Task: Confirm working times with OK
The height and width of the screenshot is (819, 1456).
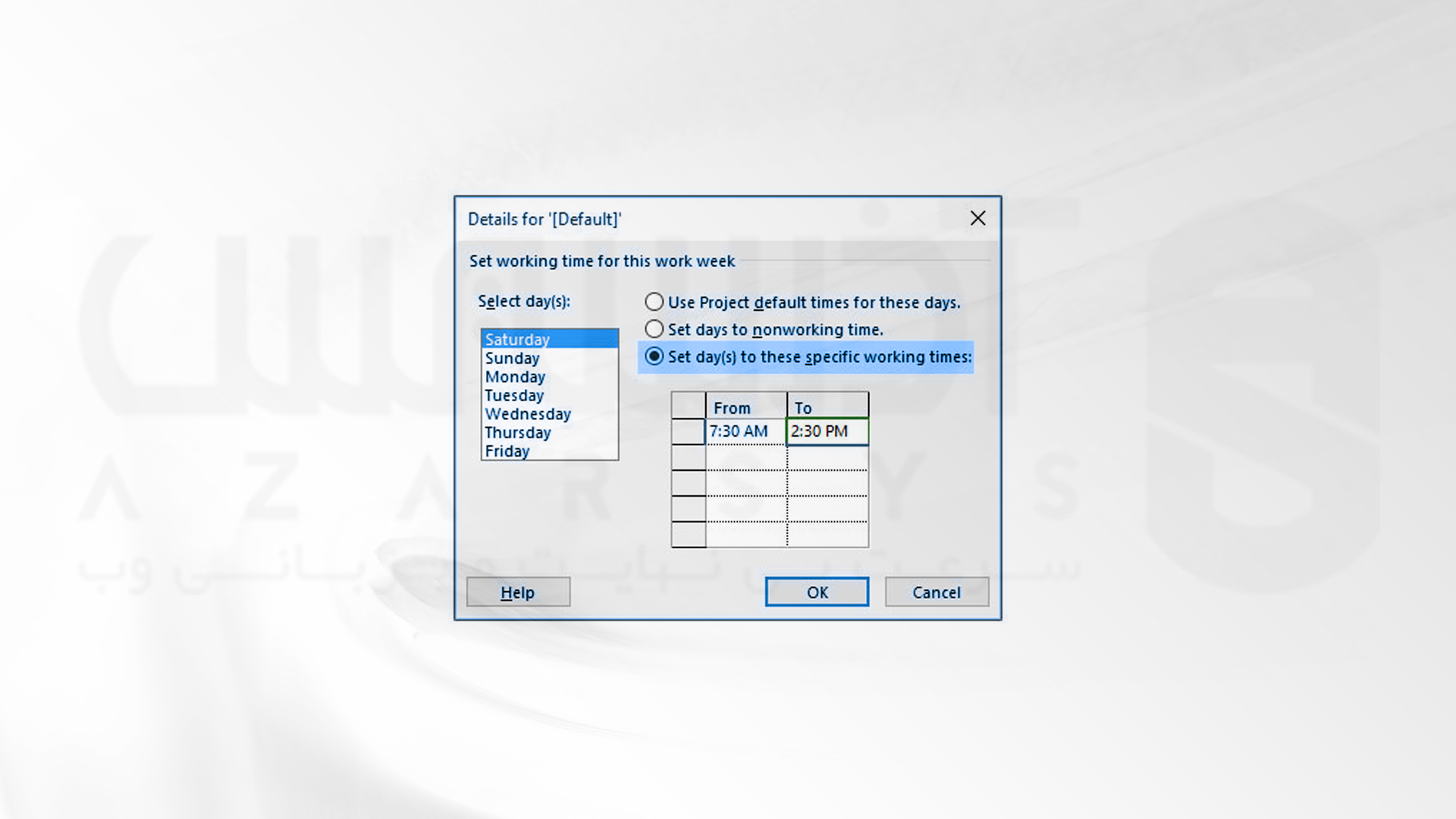Action: [x=817, y=592]
